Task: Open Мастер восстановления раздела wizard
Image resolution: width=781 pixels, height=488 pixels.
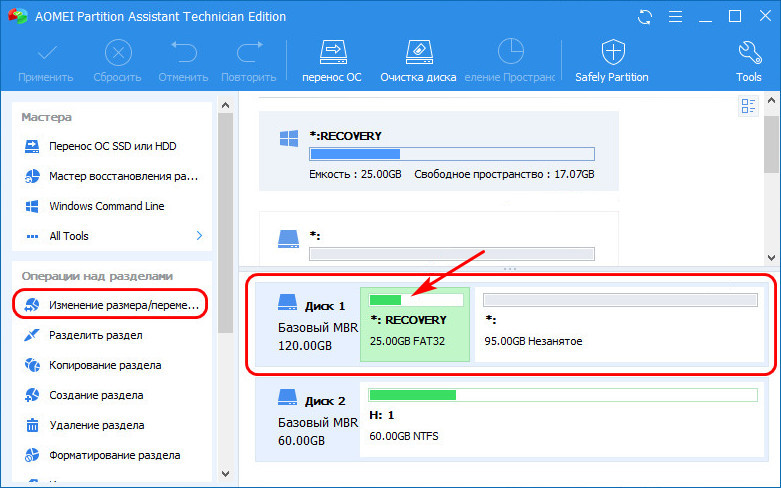Action: (x=112, y=176)
